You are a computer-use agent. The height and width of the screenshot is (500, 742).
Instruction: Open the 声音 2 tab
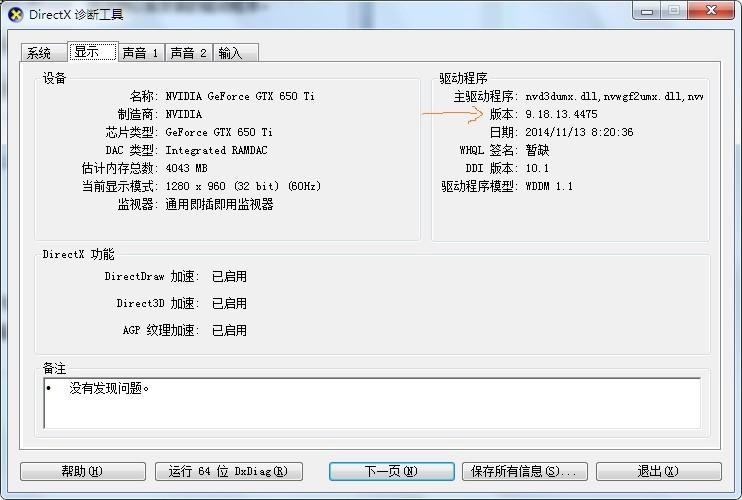[189, 53]
